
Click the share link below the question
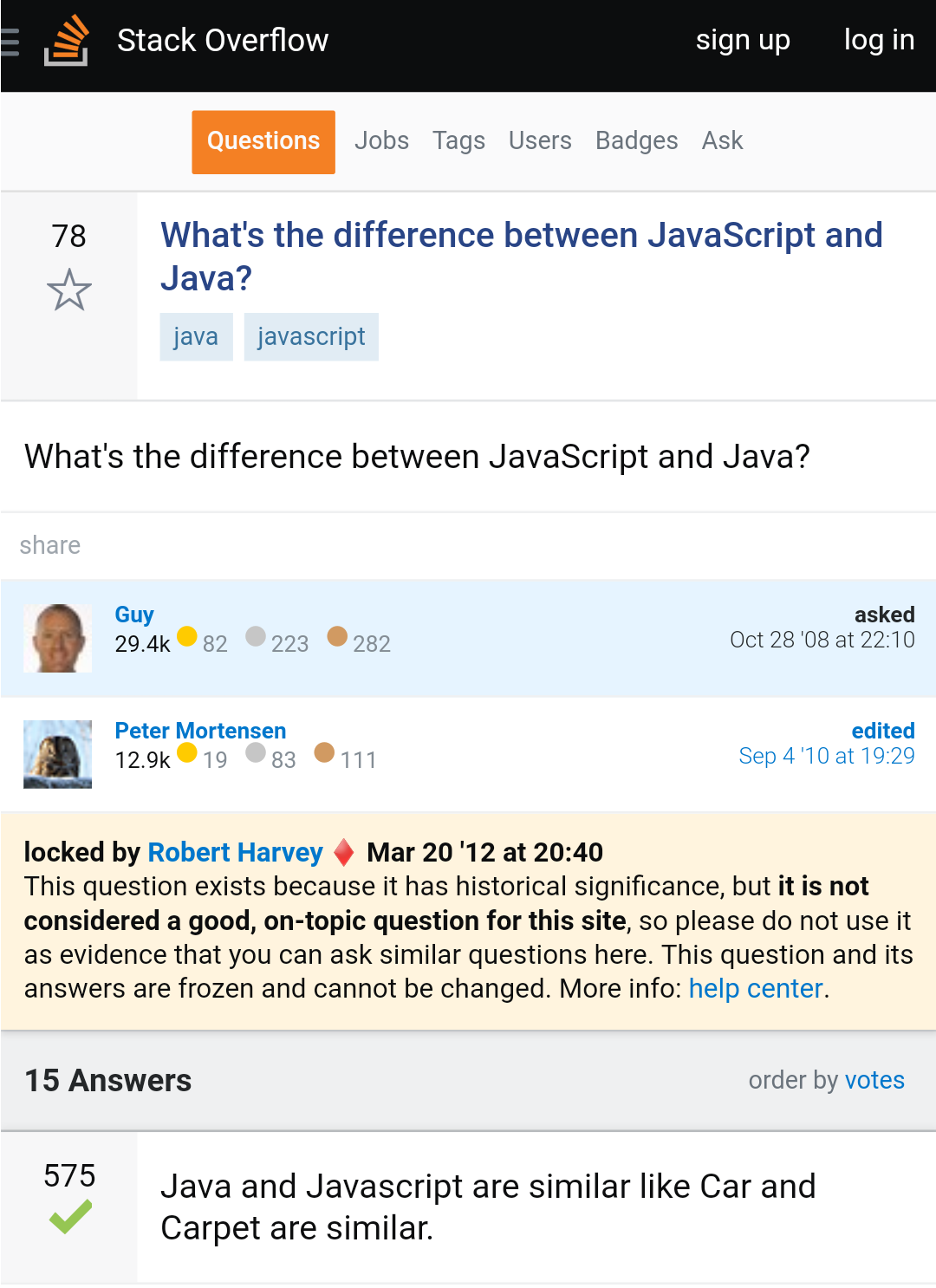point(50,545)
